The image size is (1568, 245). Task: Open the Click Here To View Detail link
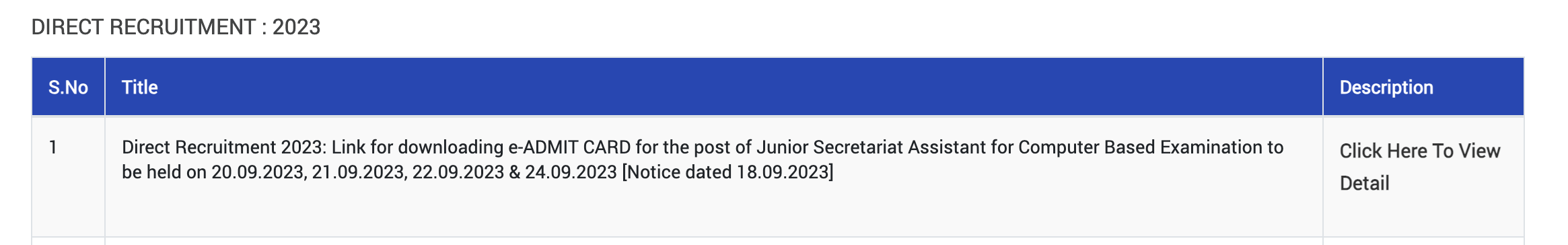[1419, 167]
